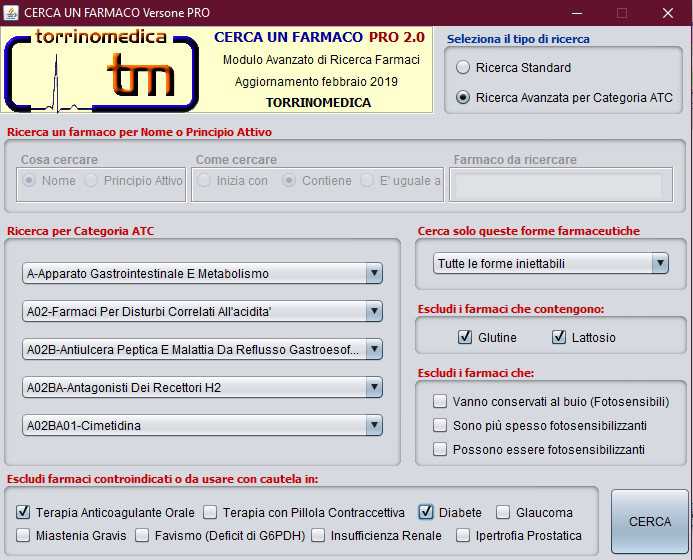Open the A02BA01-Cimetidina dropdown
Image resolution: width=693 pixels, height=560 pixels.
(202, 426)
